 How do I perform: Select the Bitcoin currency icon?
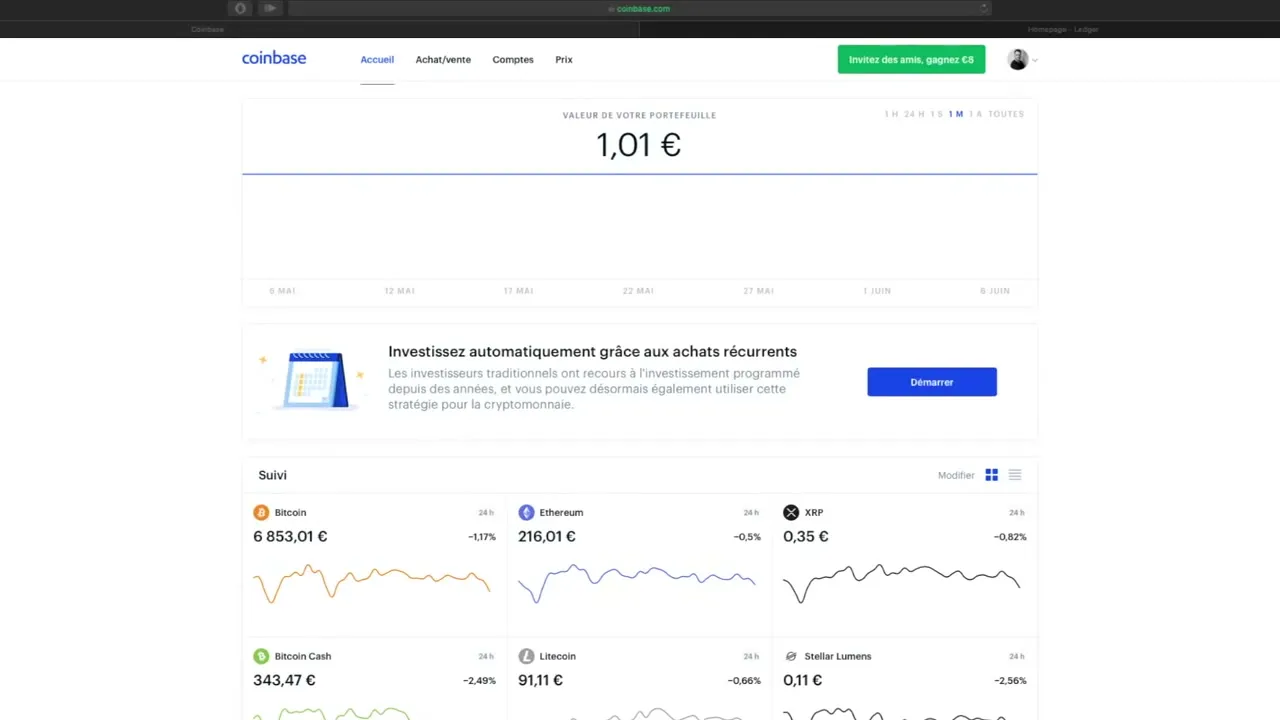[x=261, y=512]
